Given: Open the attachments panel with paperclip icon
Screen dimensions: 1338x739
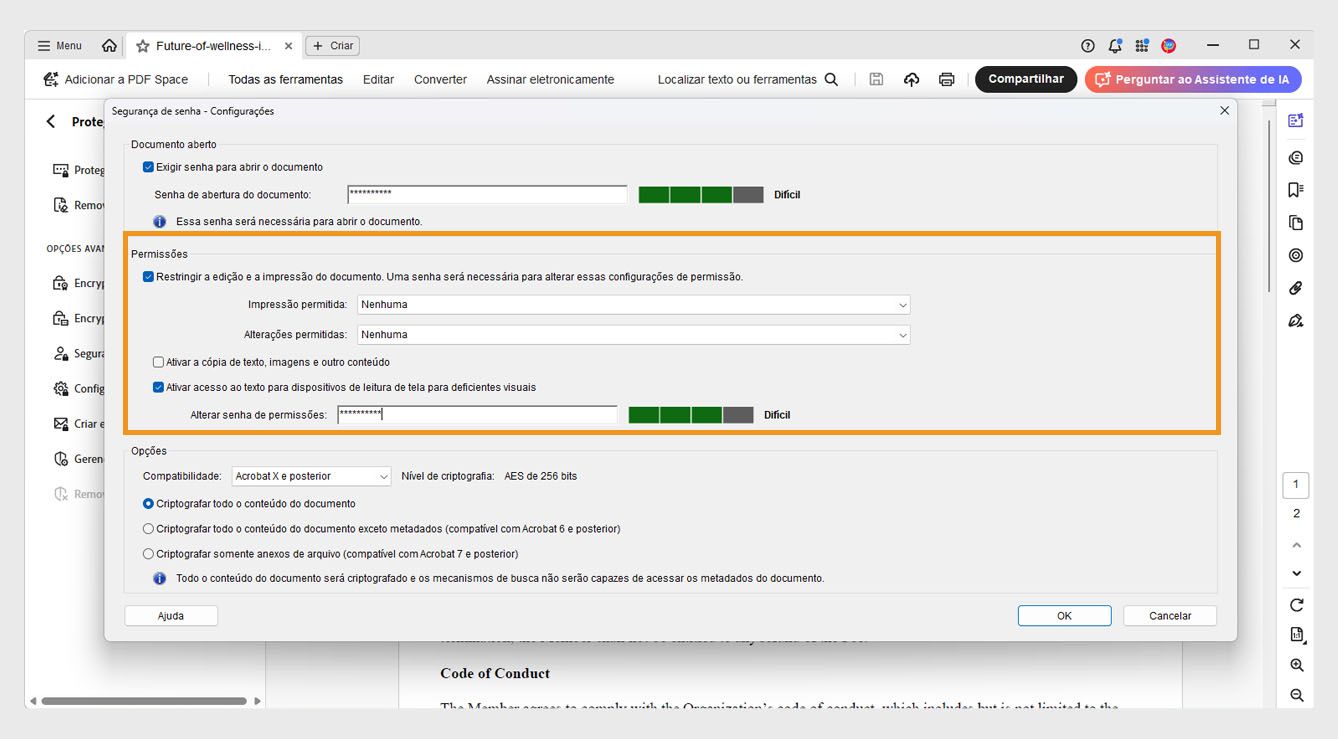Looking at the screenshot, I should point(1295,288).
